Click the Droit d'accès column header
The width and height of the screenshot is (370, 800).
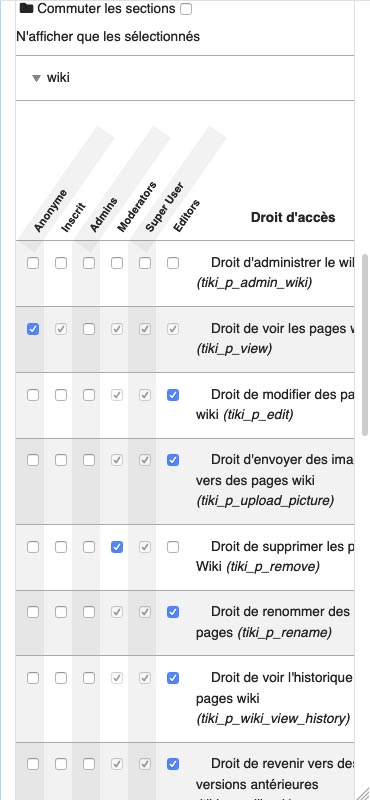293,217
